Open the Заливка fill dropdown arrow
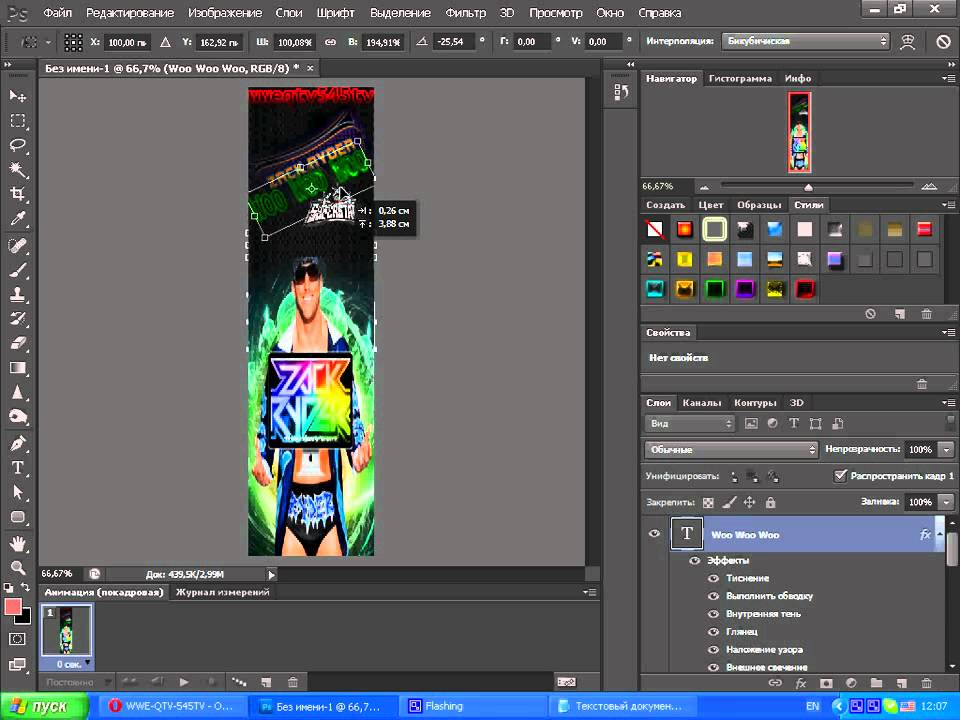Screen dimensions: 960x720 (947, 502)
